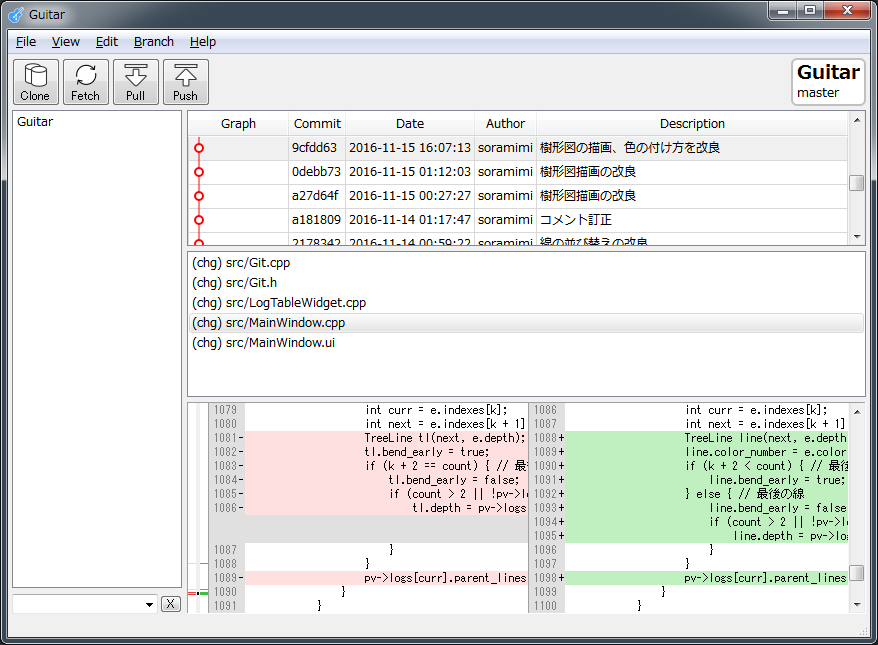This screenshot has width=878, height=645.
Task: Click the Guitar app icon in title bar
Action: click(x=16, y=15)
